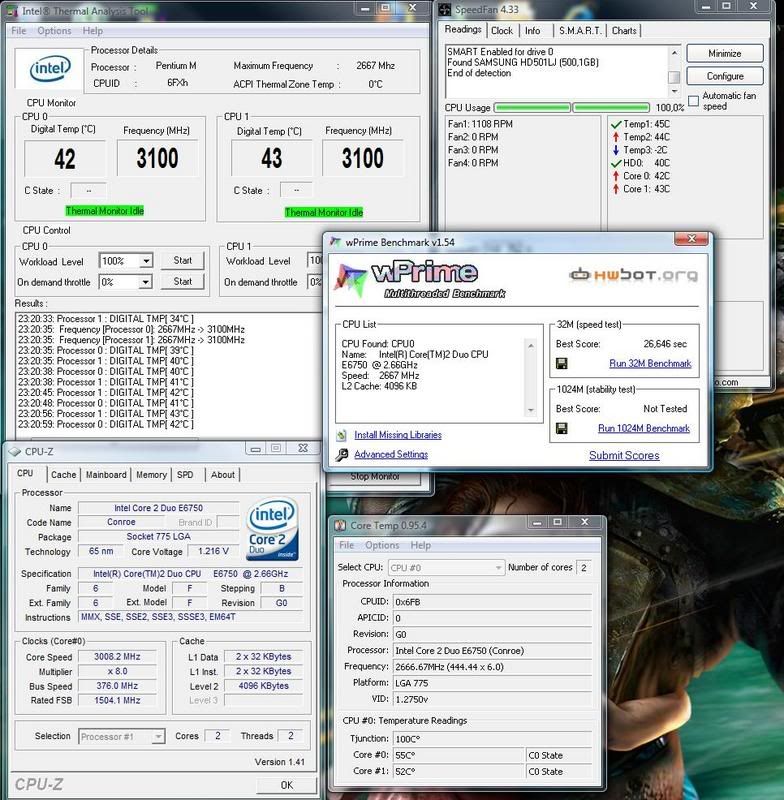Screen dimensions: 784x800
Task: Click the Install Missing Libraries icon
Action: click(343, 435)
